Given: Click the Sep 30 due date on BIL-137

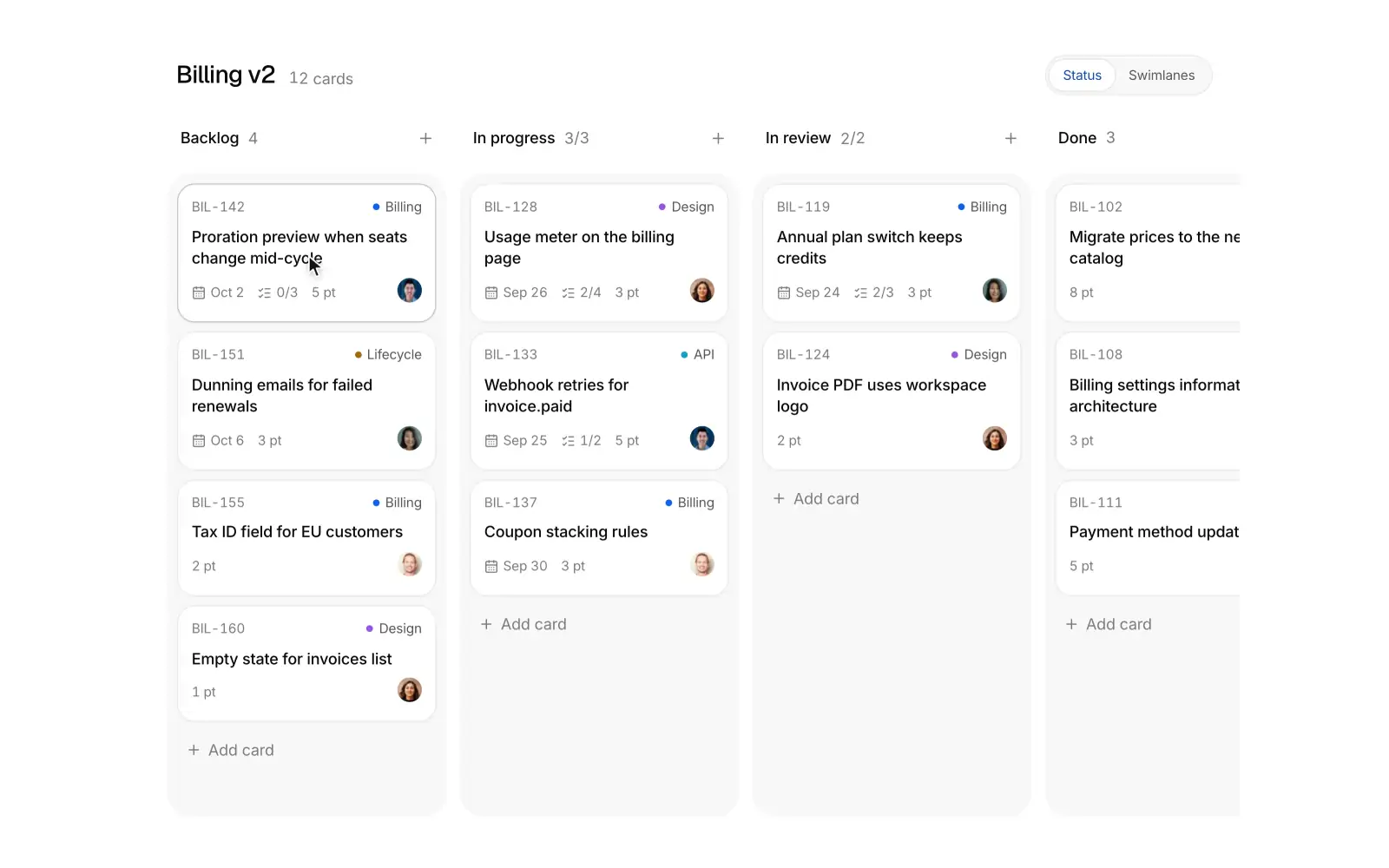Looking at the screenshot, I should 516,566.
